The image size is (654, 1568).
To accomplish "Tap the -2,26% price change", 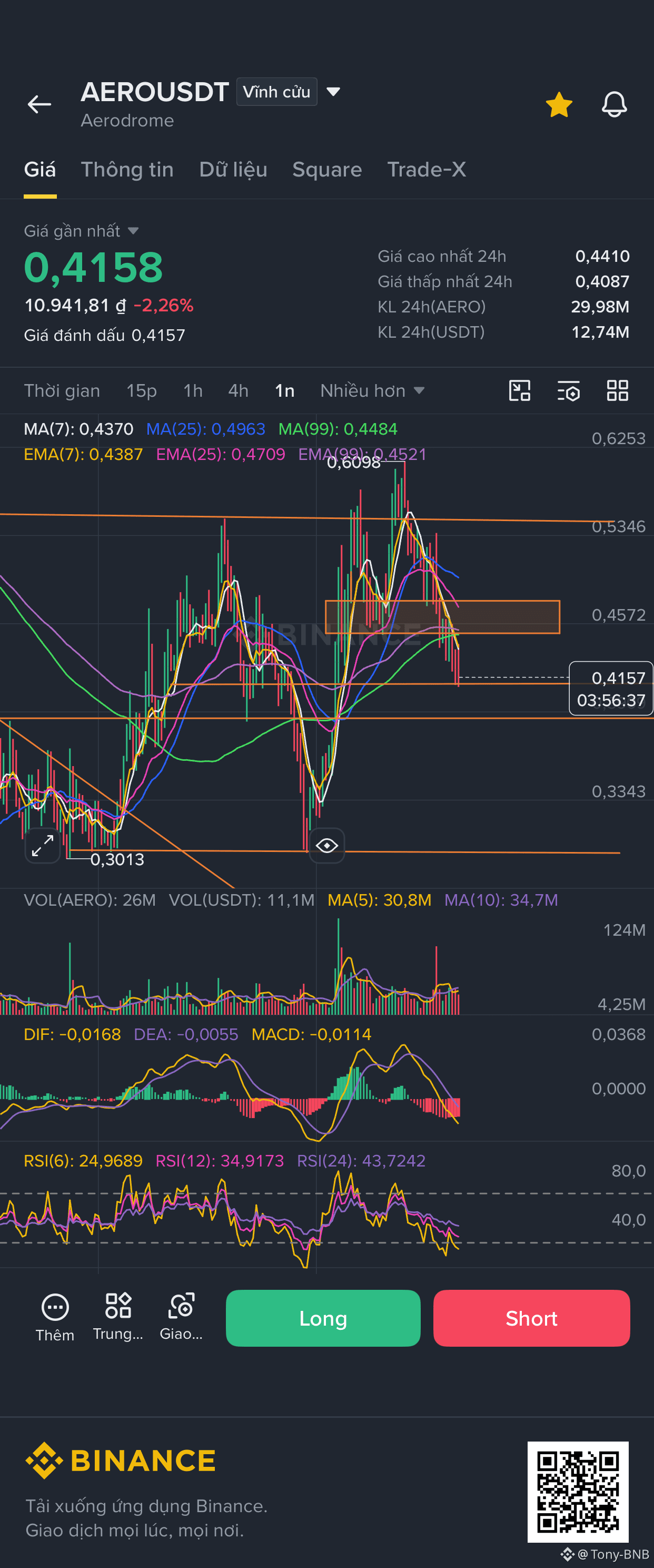I will 163,305.
